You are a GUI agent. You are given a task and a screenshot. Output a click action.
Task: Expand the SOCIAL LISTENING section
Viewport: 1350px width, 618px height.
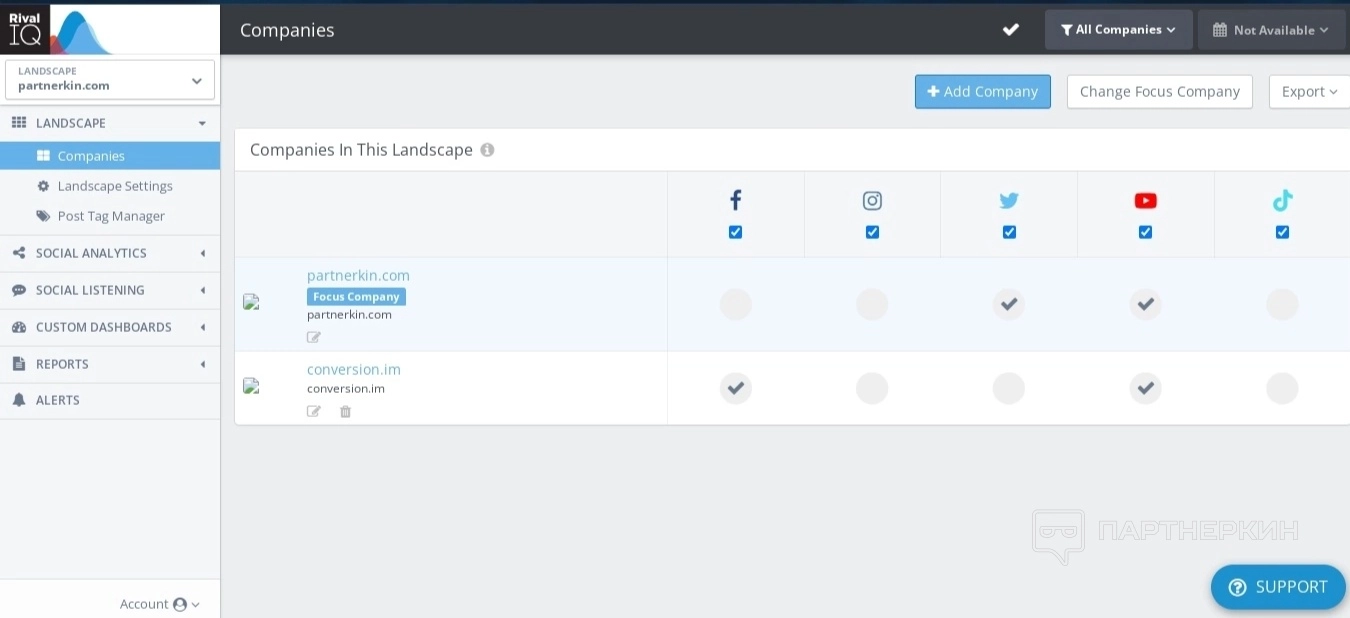pos(110,290)
